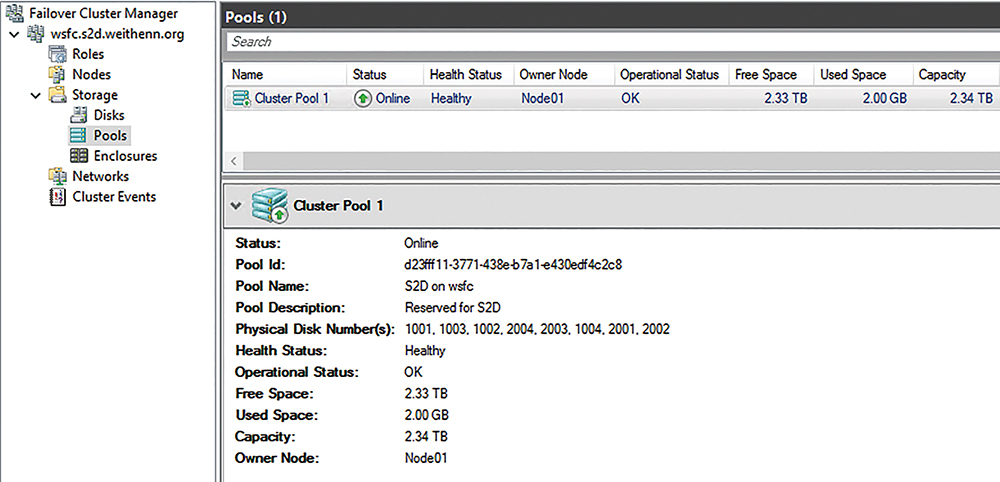Screen dimensions: 1000x482
Task: Select the Cluster Pool 1 name cell
Action: coord(291,99)
